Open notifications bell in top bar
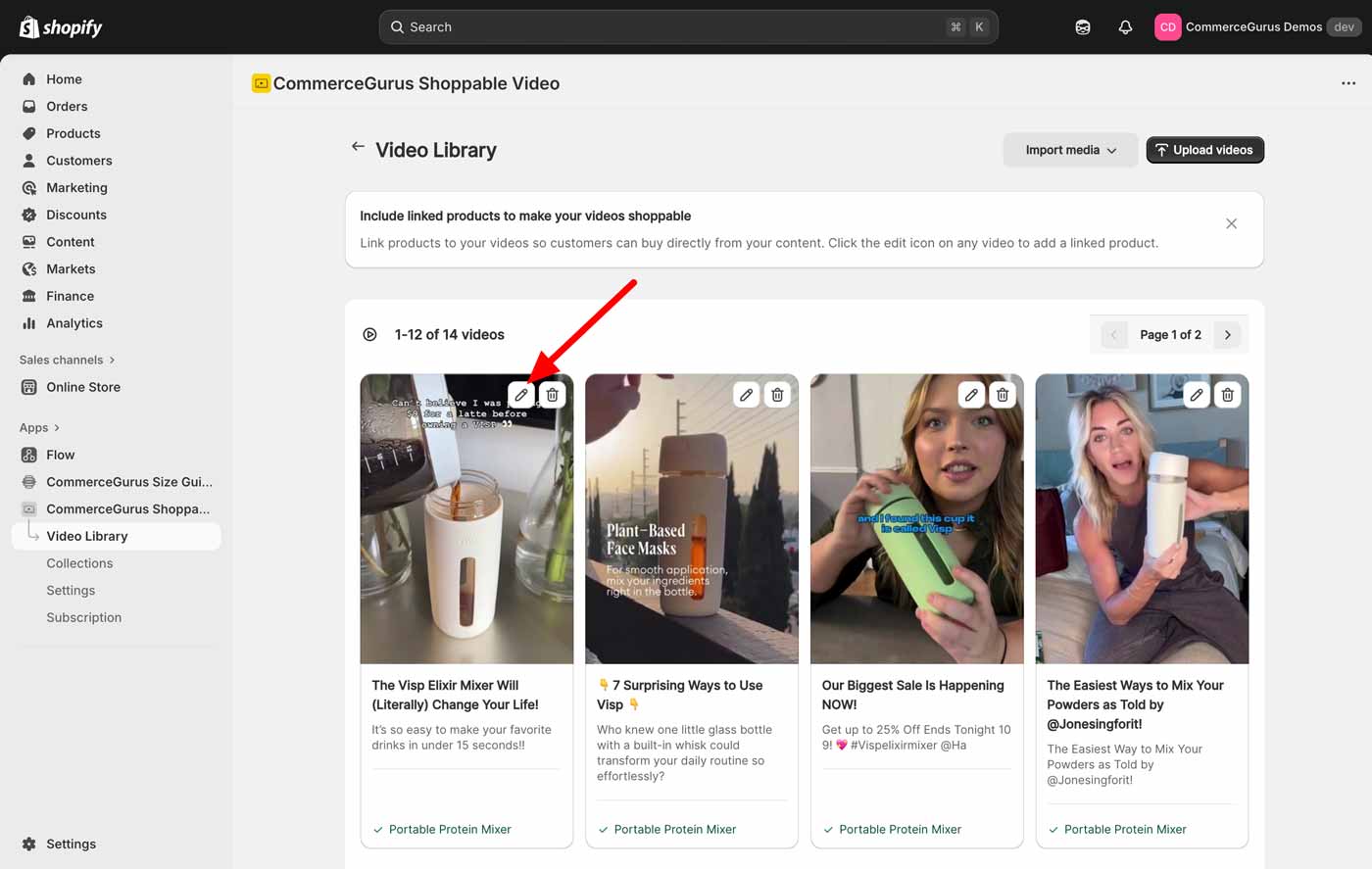The width and height of the screenshot is (1372, 869). (1125, 27)
